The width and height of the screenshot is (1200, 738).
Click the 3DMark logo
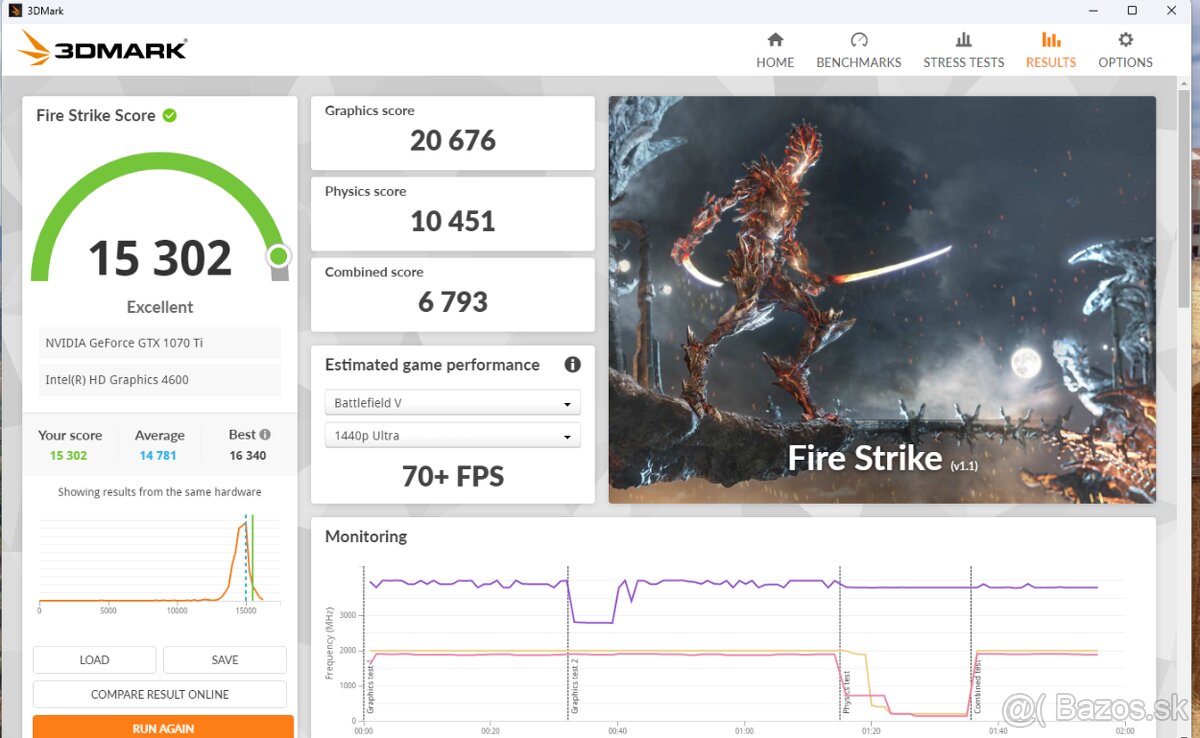[103, 49]
